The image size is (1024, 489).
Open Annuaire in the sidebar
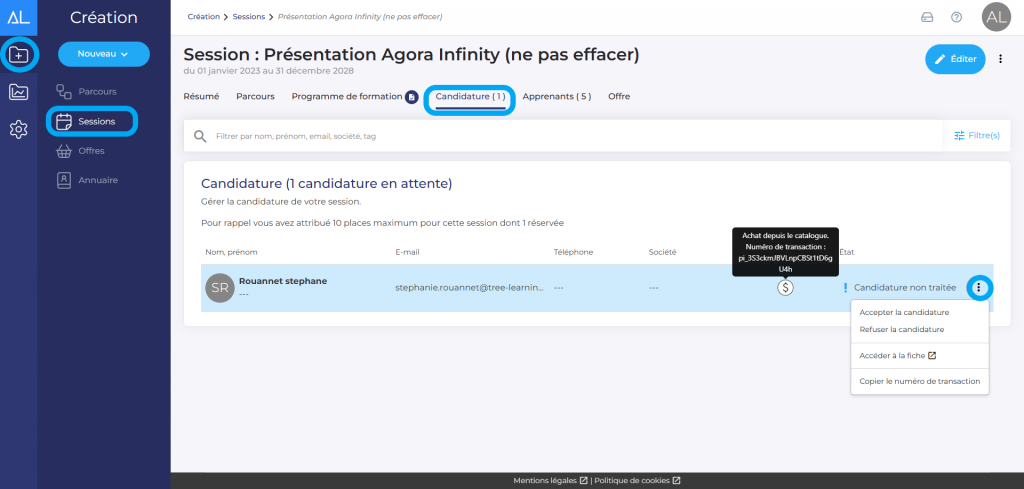tap(98, 180)
